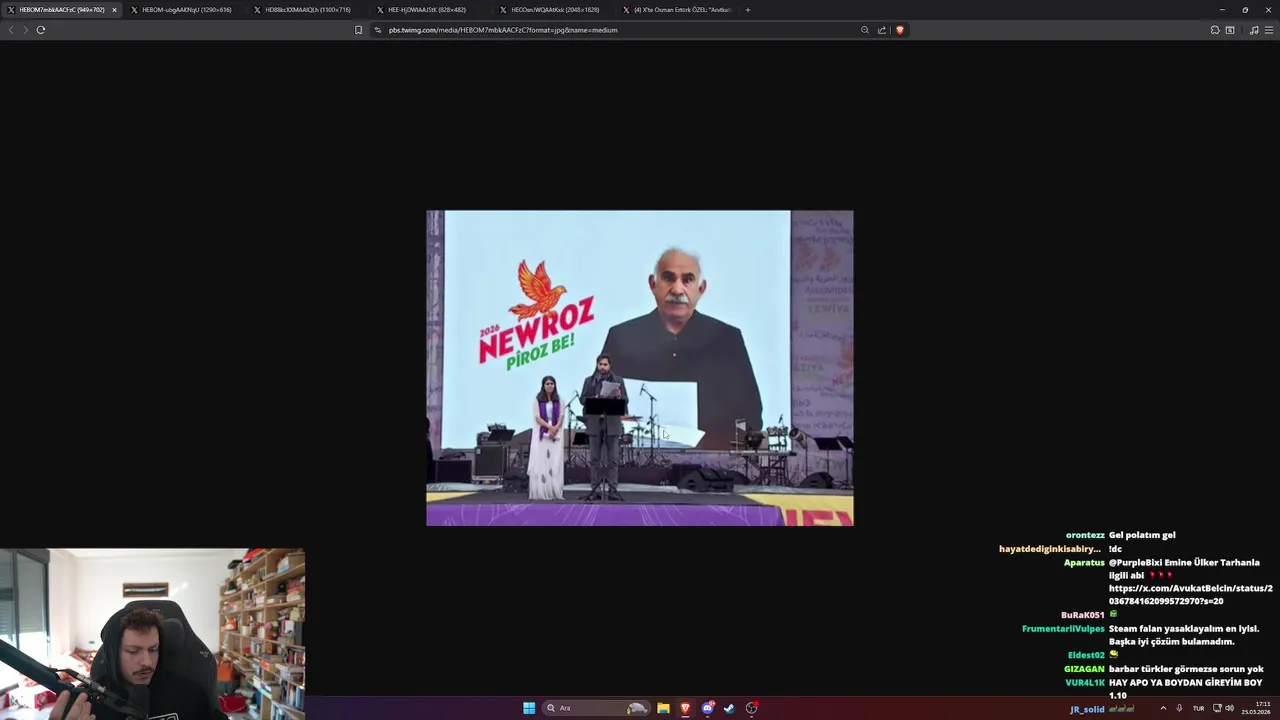
Task: Click username FrumentariiVulpes in chat
Action: [x=1063, y=629]
